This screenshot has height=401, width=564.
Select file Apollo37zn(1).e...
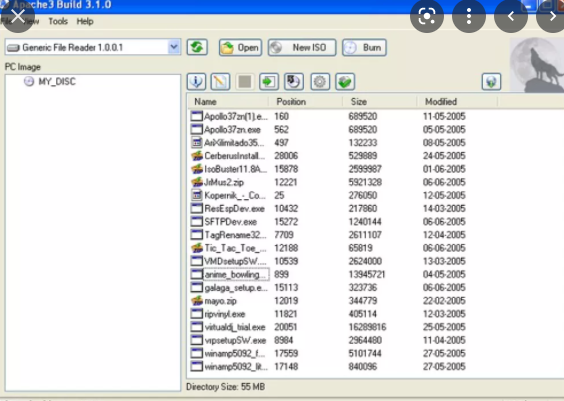tap(236, 117)
